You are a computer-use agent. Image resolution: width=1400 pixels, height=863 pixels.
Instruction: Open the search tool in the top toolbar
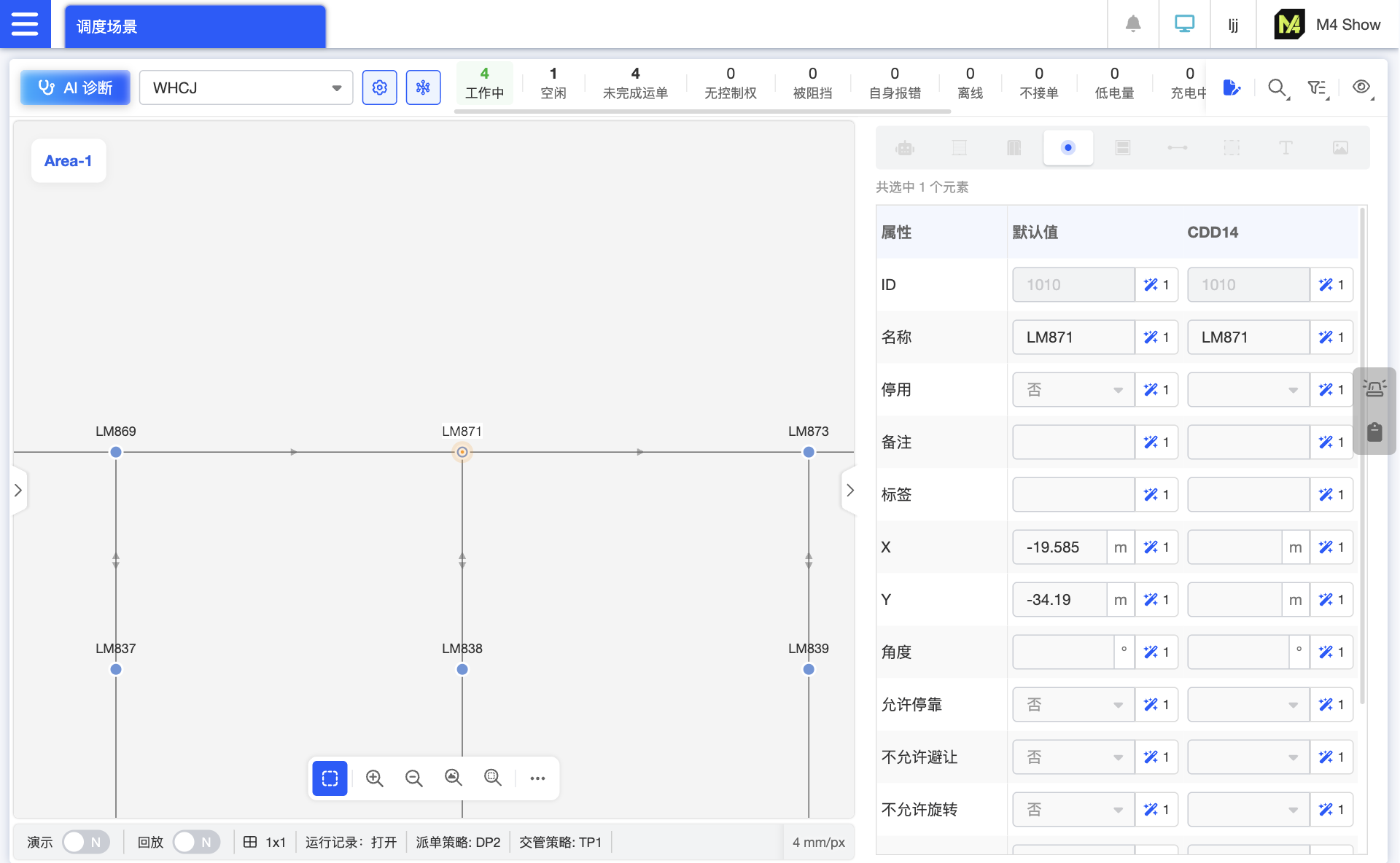[1277, 87]
